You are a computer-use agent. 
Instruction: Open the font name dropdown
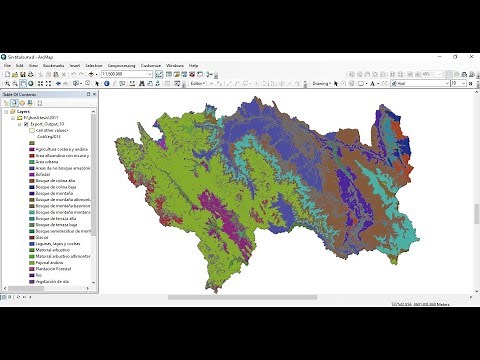(447, 83)
